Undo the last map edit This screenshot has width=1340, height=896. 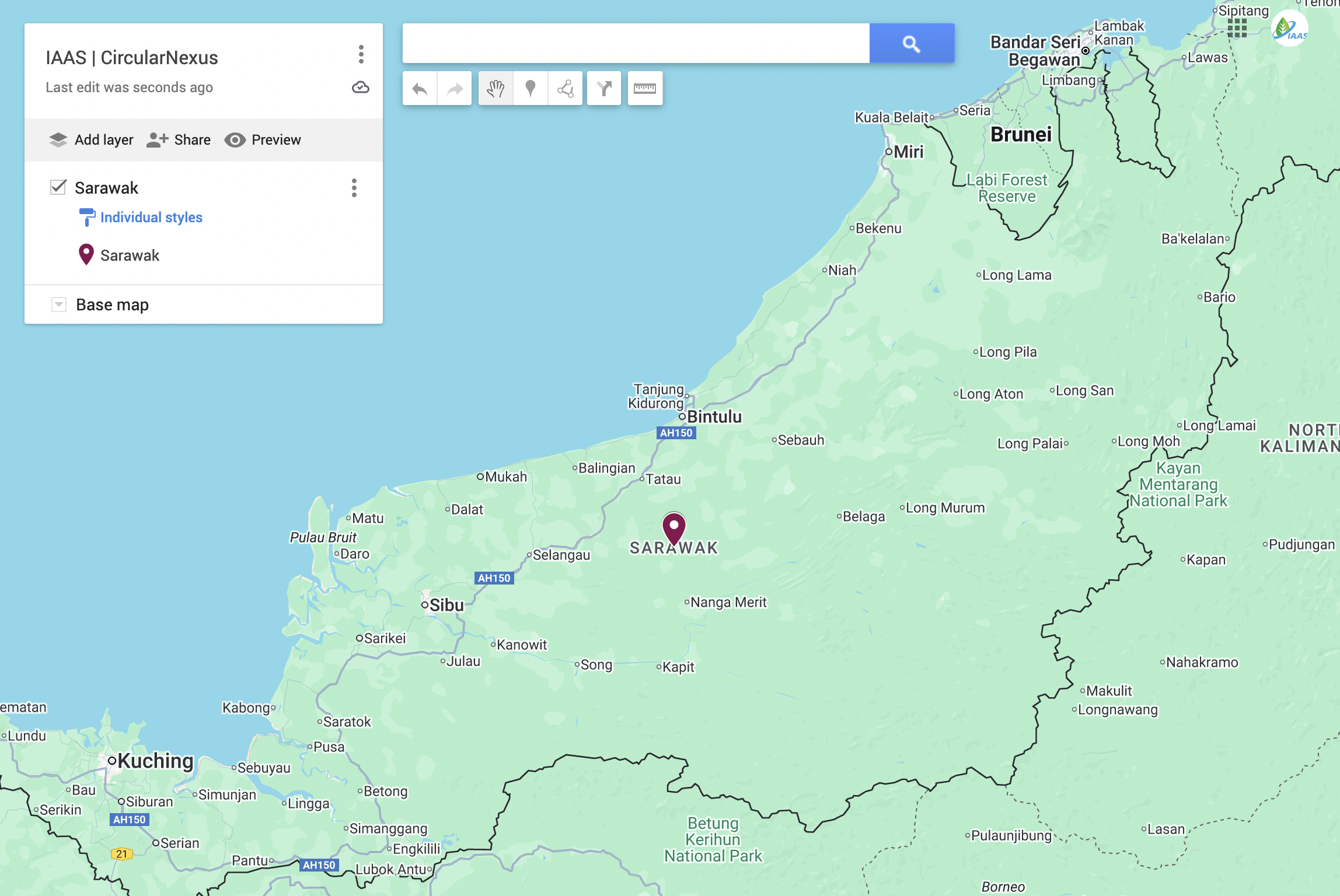click(419, 88)
